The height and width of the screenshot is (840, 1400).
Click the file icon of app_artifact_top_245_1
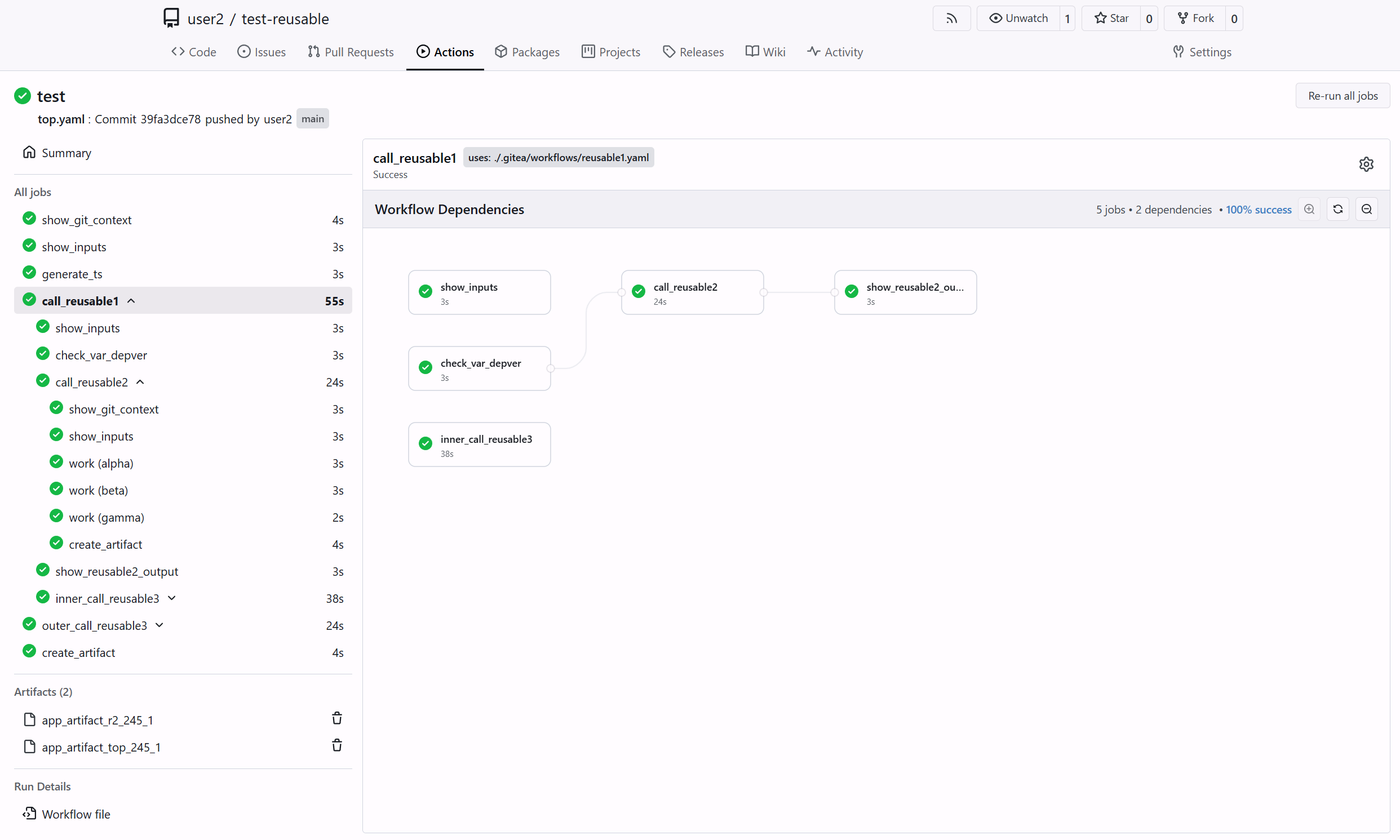pyautogui.click(x=29, y=746)
